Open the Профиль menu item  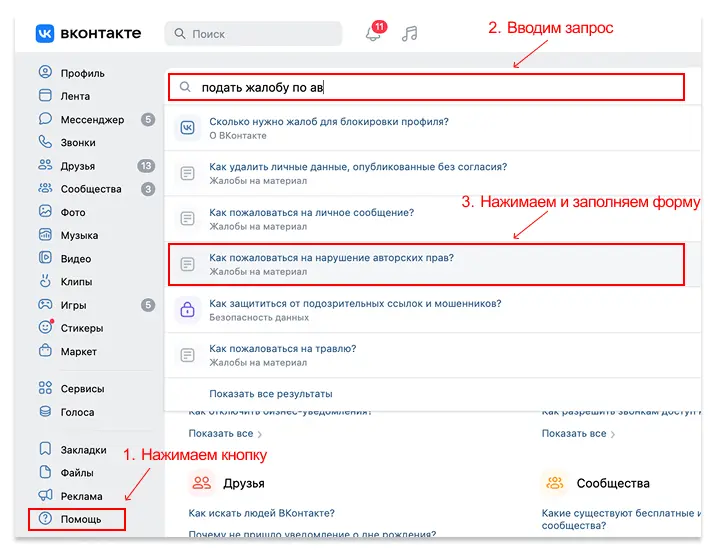coord(82,73)
